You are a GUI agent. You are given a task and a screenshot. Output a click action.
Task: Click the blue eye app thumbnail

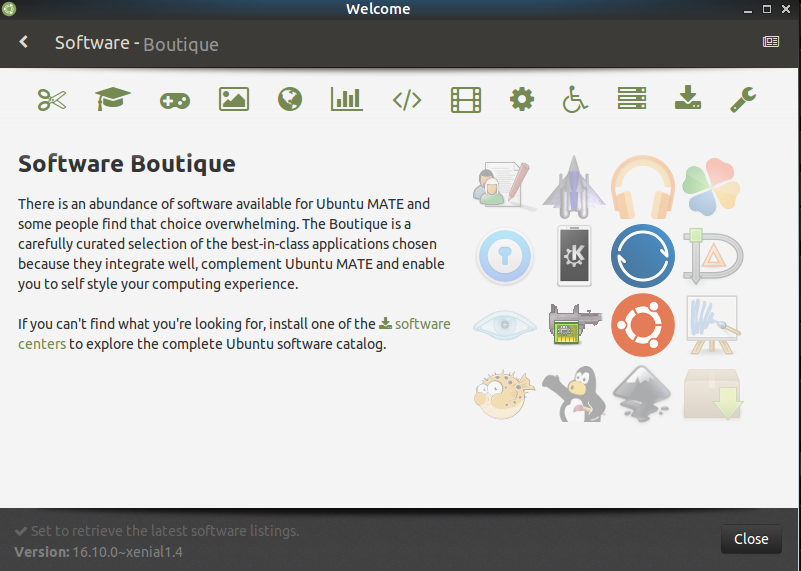click(505, 325)
